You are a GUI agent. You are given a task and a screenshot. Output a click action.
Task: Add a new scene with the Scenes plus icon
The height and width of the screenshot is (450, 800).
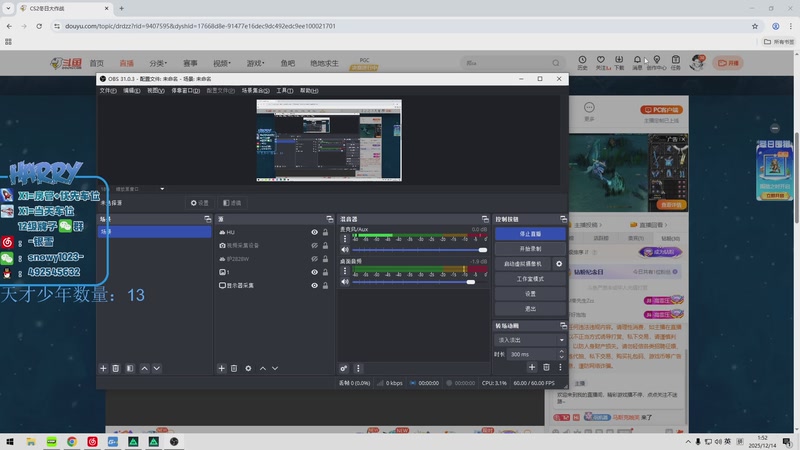click(x=103, y=368)
